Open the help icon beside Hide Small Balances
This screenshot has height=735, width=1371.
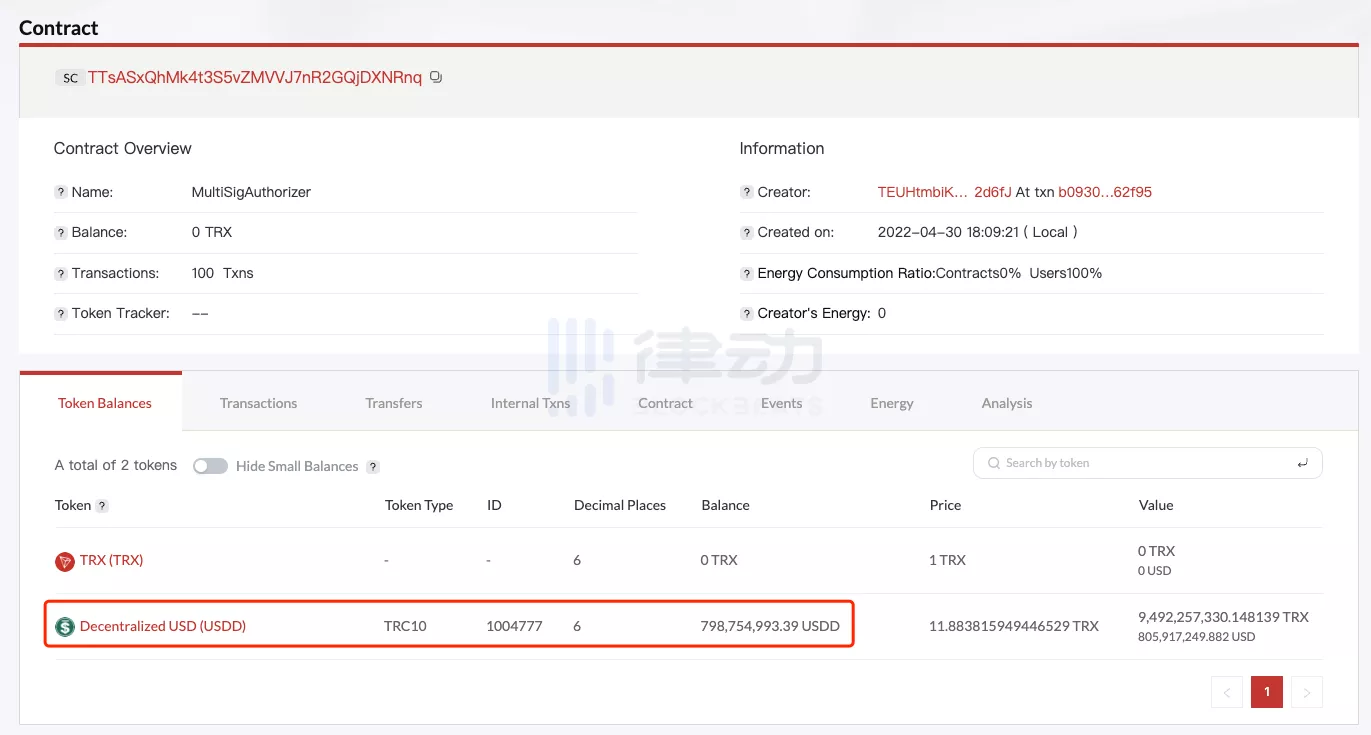click(373, 466)
